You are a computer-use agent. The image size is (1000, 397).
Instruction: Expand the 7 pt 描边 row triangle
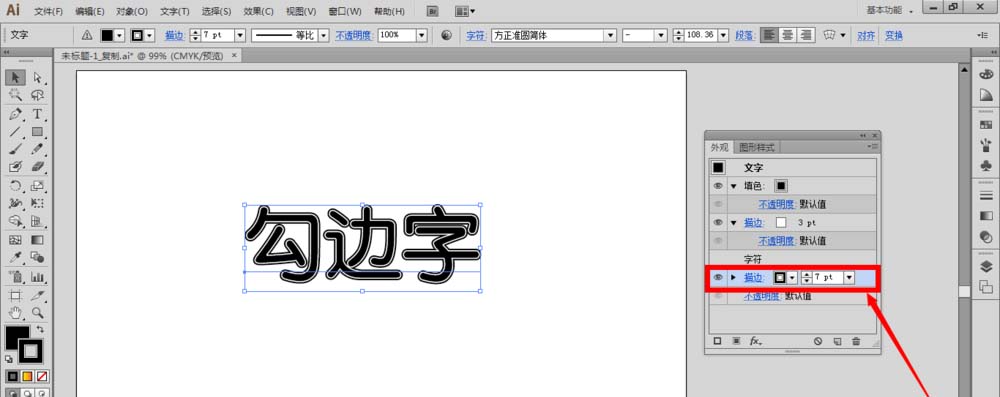click(733, 278)
